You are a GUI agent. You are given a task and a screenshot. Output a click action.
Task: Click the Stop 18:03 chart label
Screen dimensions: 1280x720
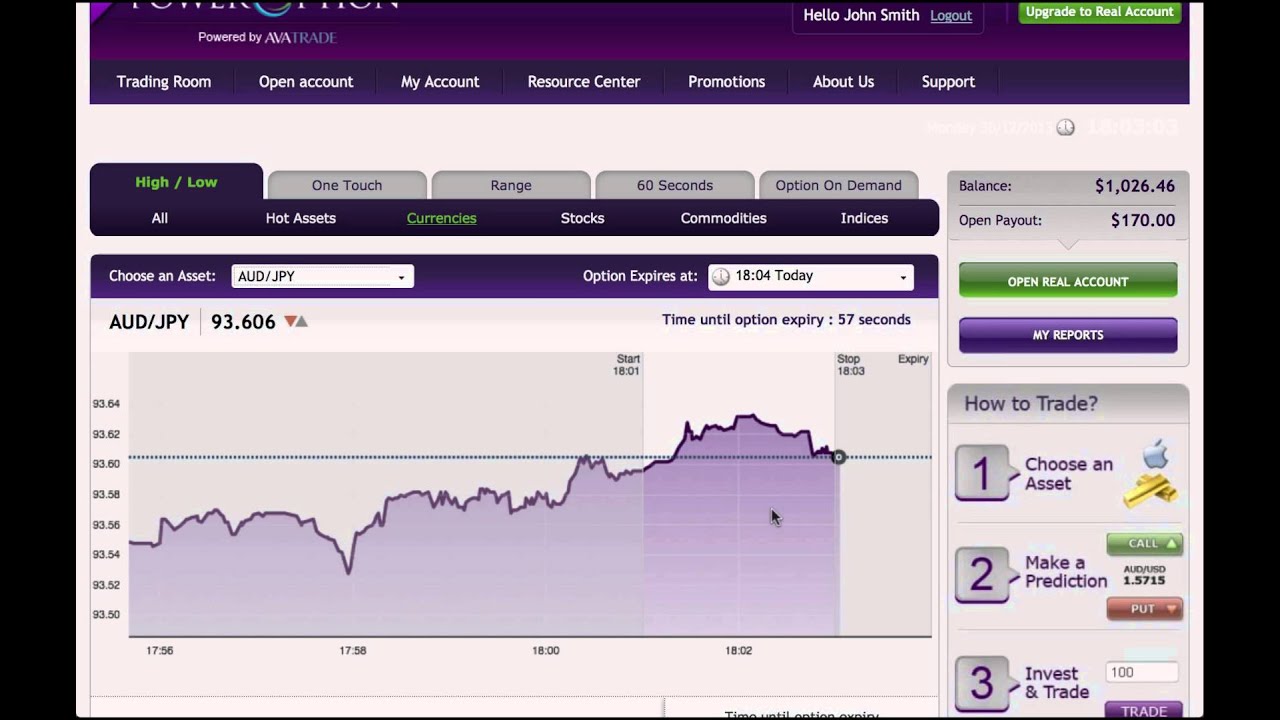[850, 365]
